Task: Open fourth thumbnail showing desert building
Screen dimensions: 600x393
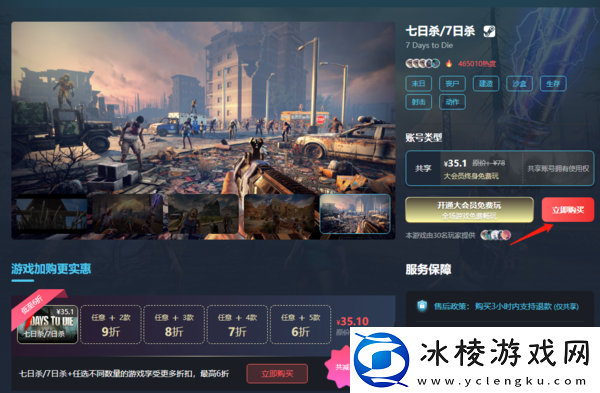Action: click(x=279, y=214)
